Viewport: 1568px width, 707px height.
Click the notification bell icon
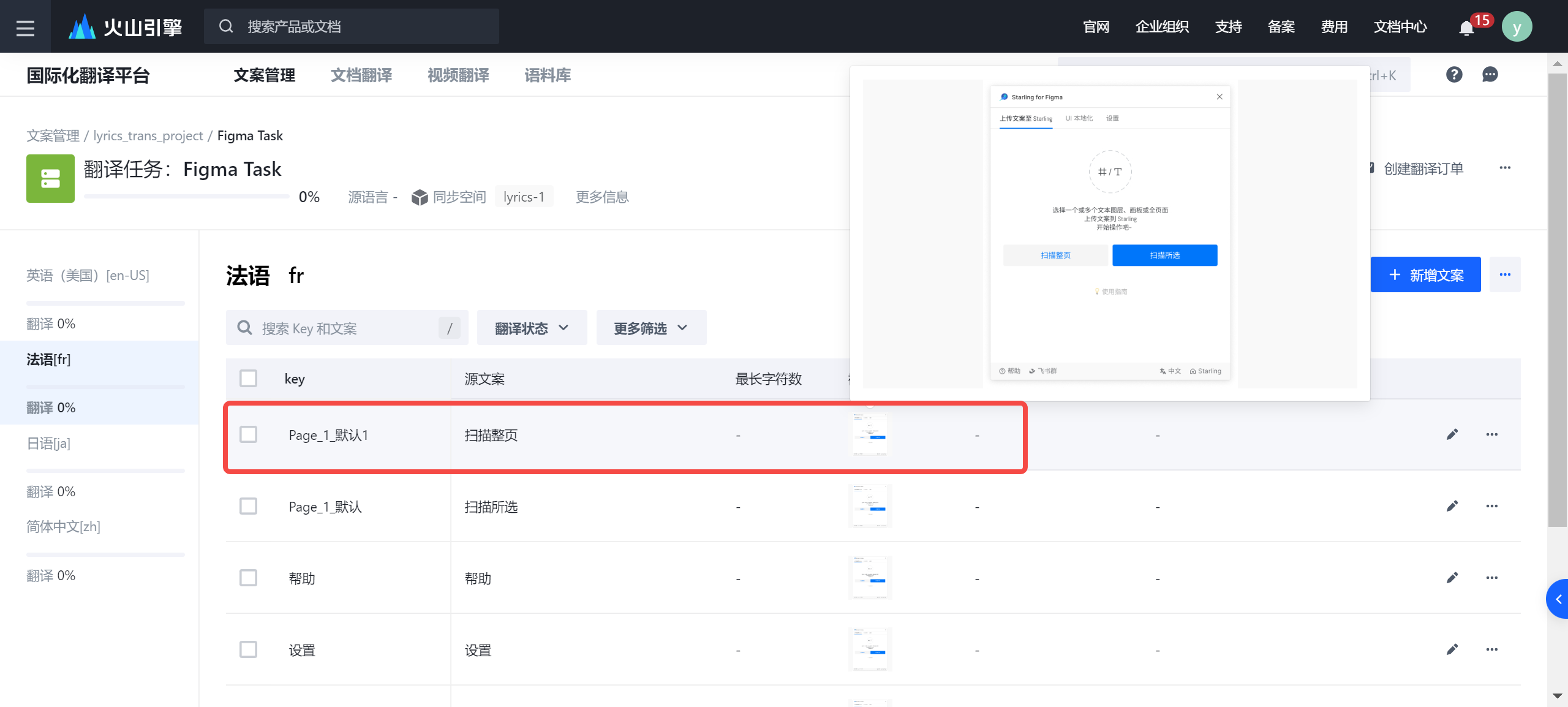pos(1466,28)
